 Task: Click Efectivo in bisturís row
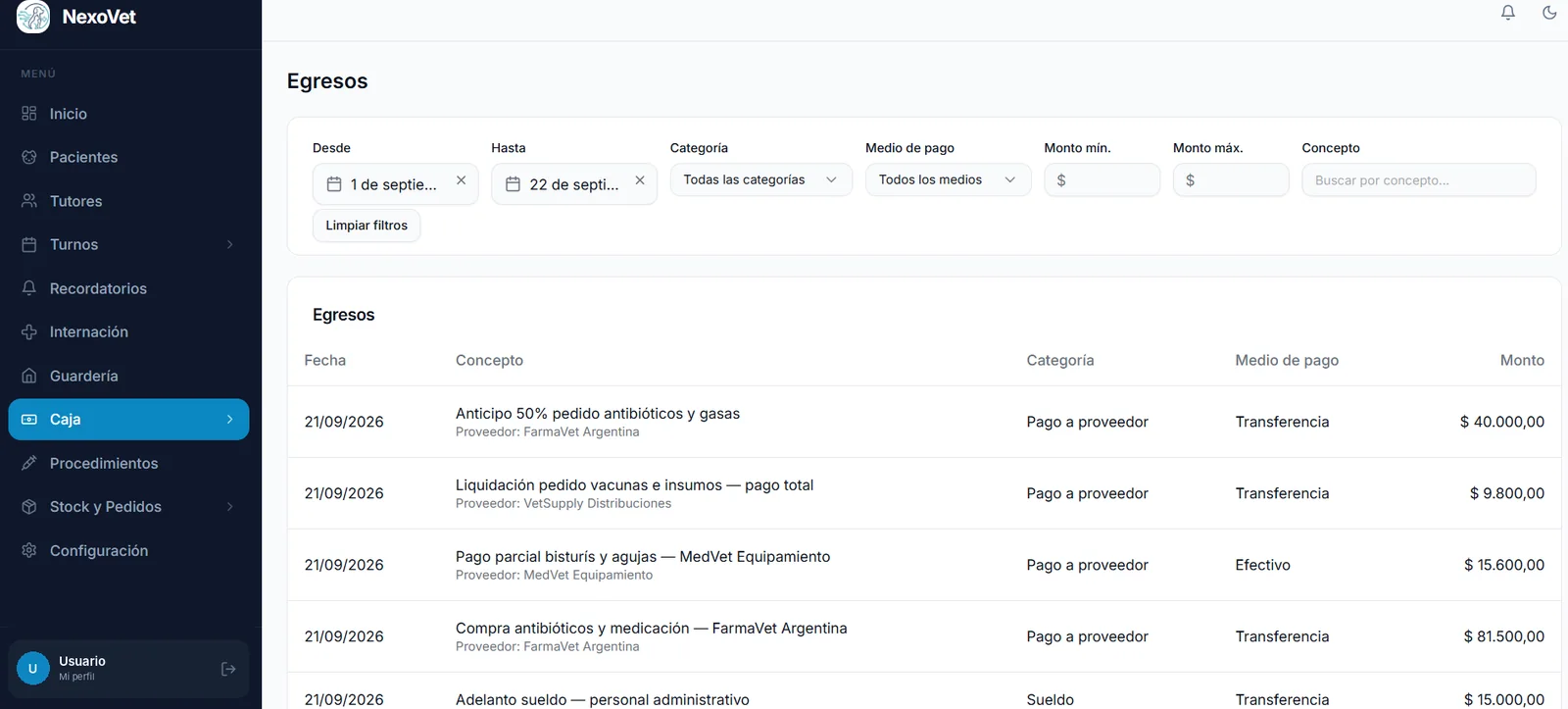(x=1262, y=565)
